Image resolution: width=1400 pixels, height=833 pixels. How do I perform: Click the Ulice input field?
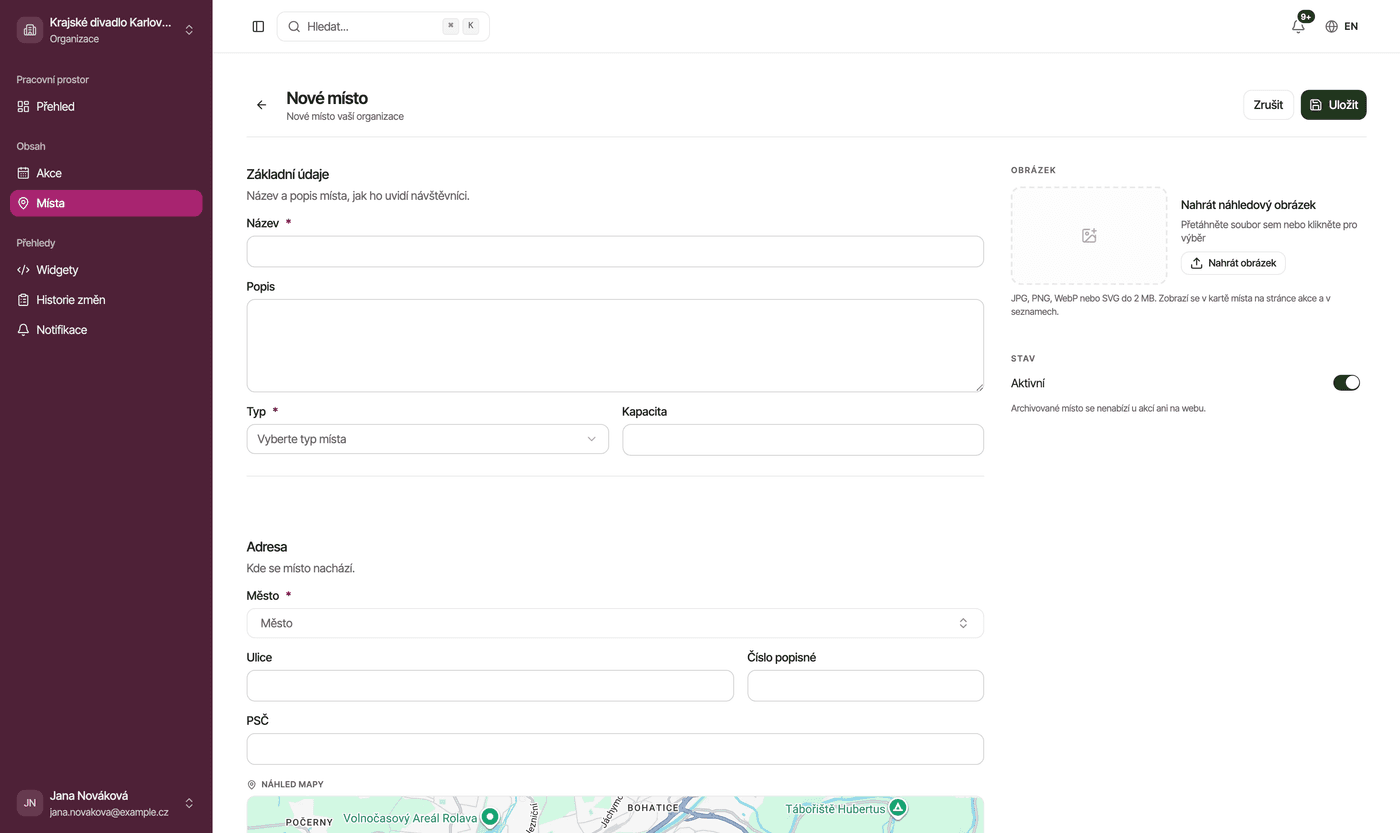(x=490, y=686)
